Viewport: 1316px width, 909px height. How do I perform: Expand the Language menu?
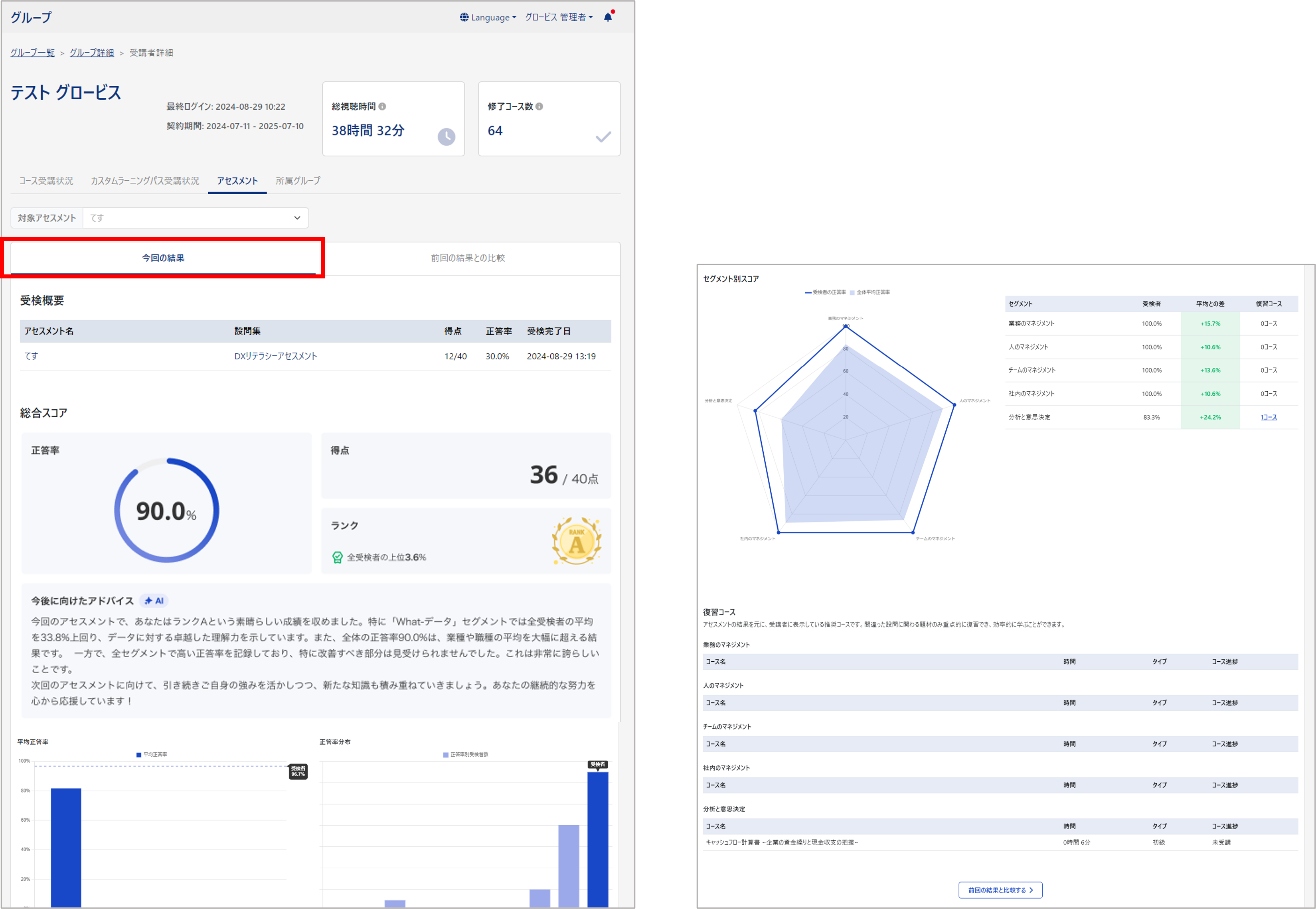point(488,17)
